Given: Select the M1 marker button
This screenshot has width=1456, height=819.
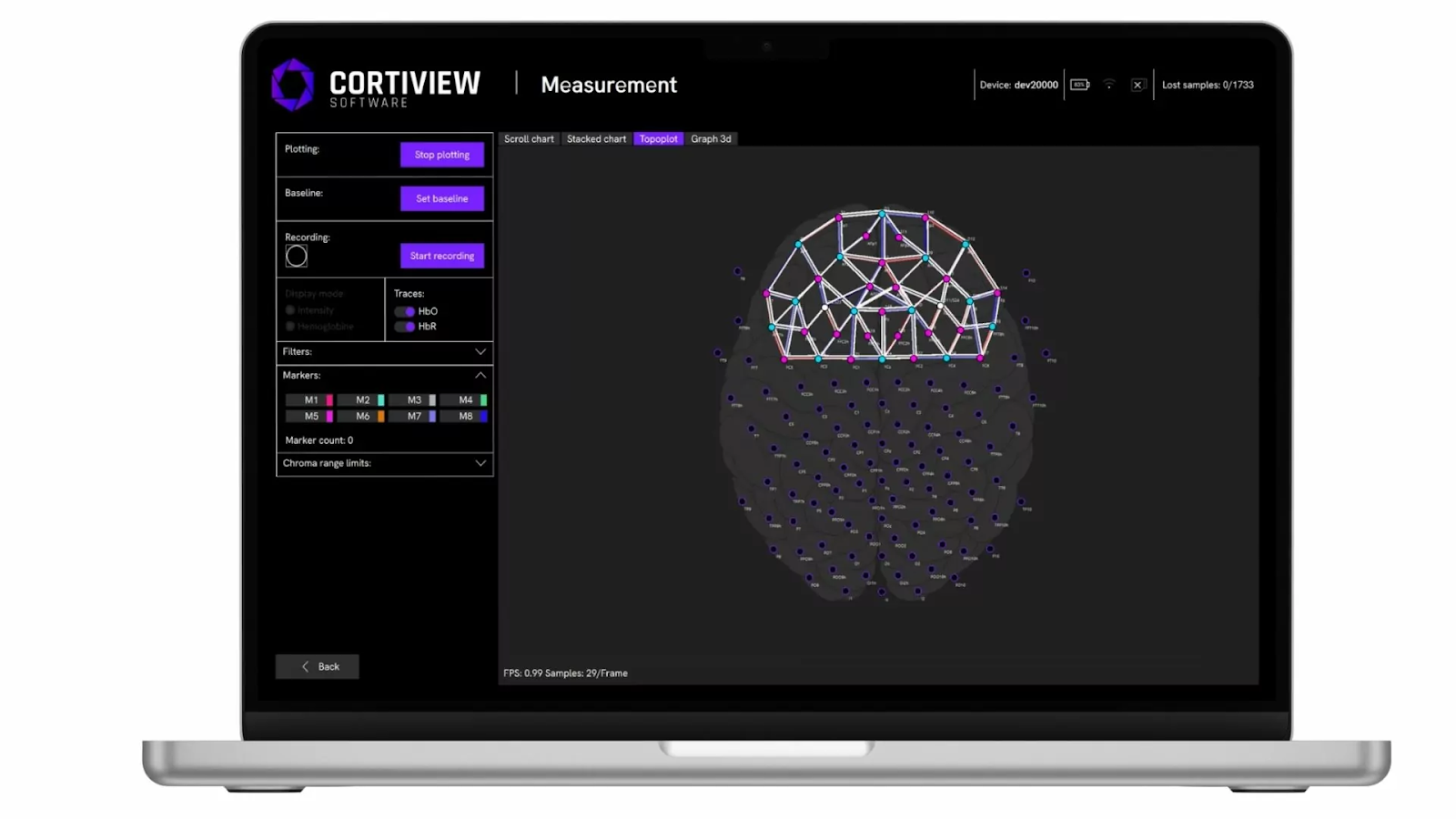Looking at the screenshot, I should tap(309, 399).
